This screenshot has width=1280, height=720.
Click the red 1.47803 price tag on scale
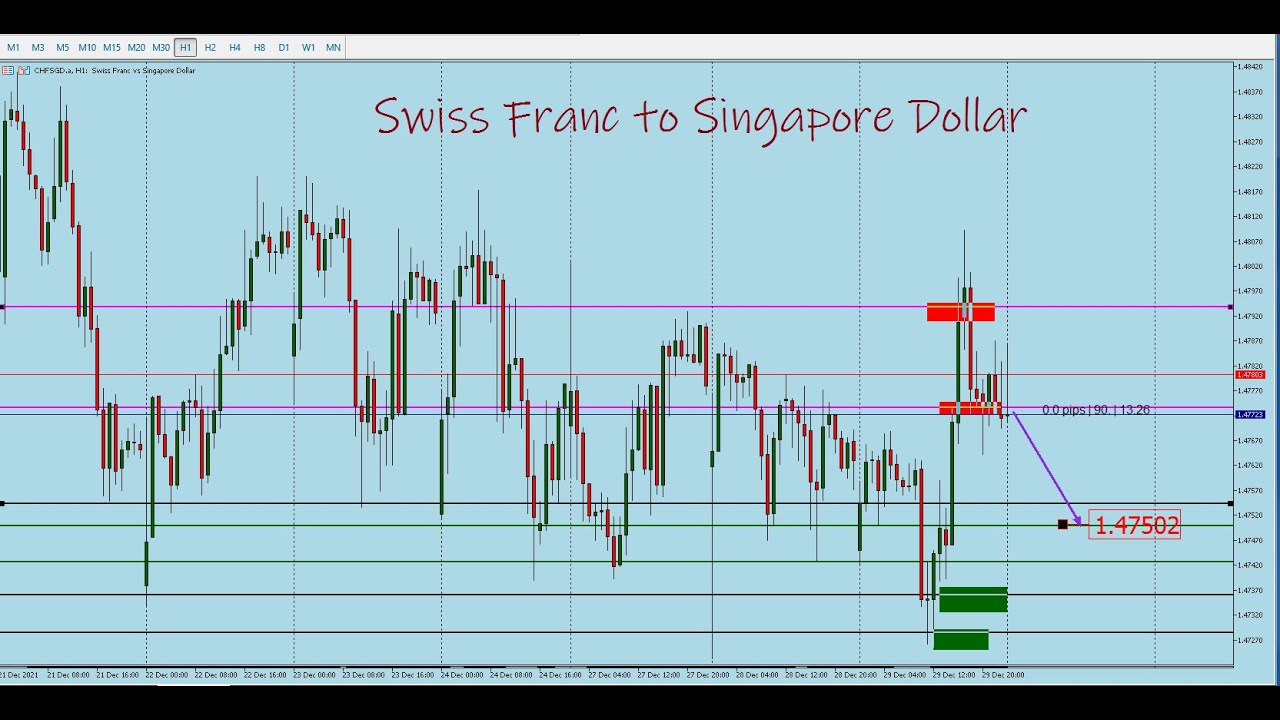click(x=1250, y=375)
